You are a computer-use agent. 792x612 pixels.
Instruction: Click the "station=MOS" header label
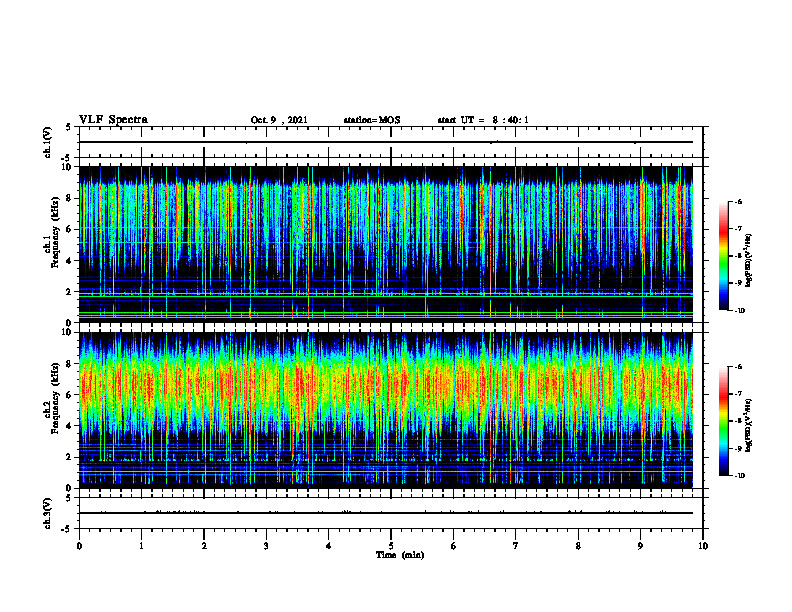pos(372,120)
